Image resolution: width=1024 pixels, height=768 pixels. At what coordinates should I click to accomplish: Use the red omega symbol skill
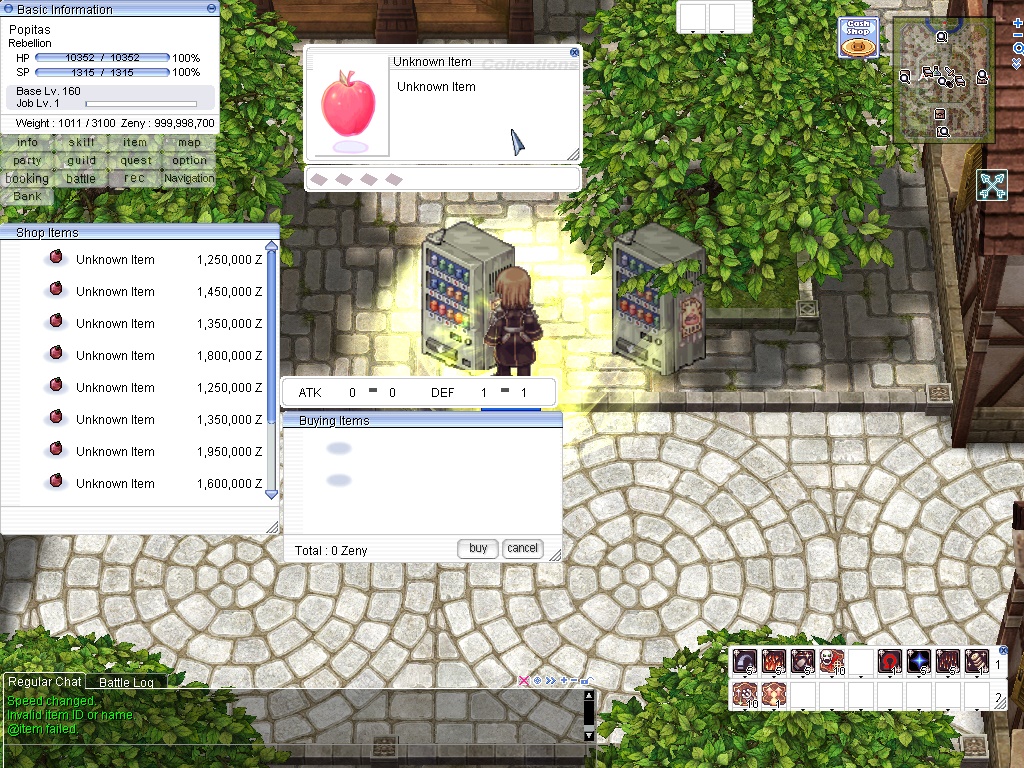[x=889, y=662]
